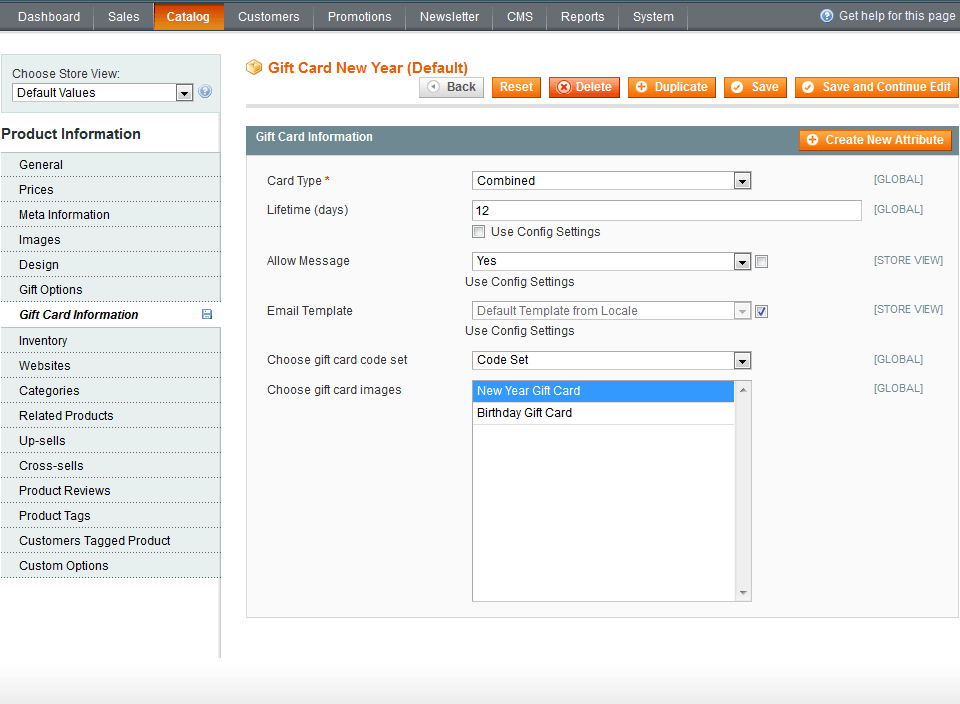Click Save and Continue Edit
The image size is (960, 704).
(x=876, y=87)
